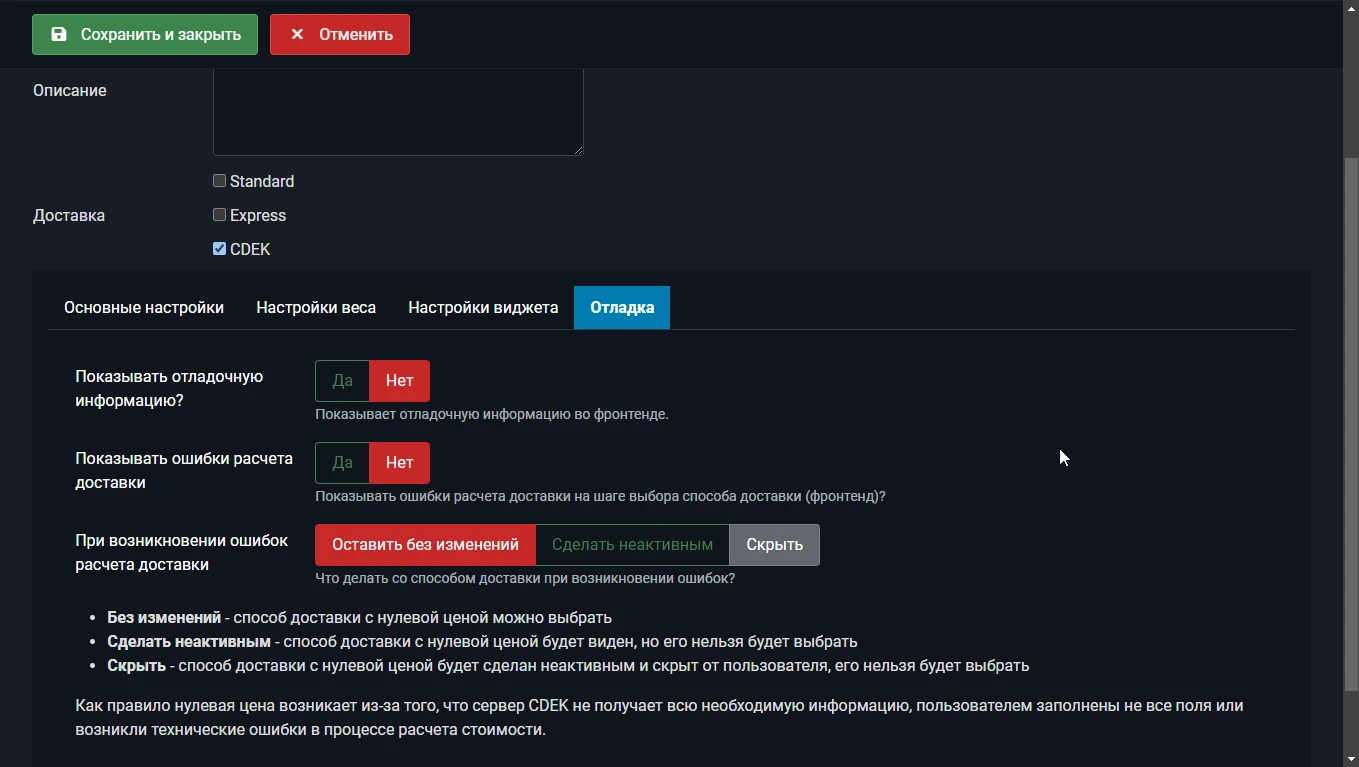Viewport: 1359px width, 767px height.
Task: Tick the Express delivery checkbox
Action: point(219,215)
